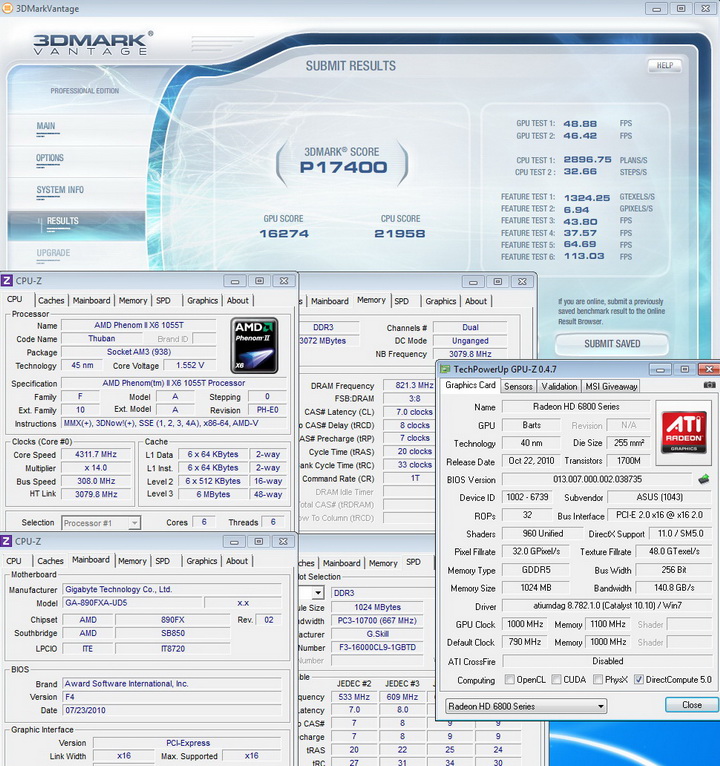Open Graphics tab in CPU-Z Memory window
720x766 pixels.
(x=441, y=301)
